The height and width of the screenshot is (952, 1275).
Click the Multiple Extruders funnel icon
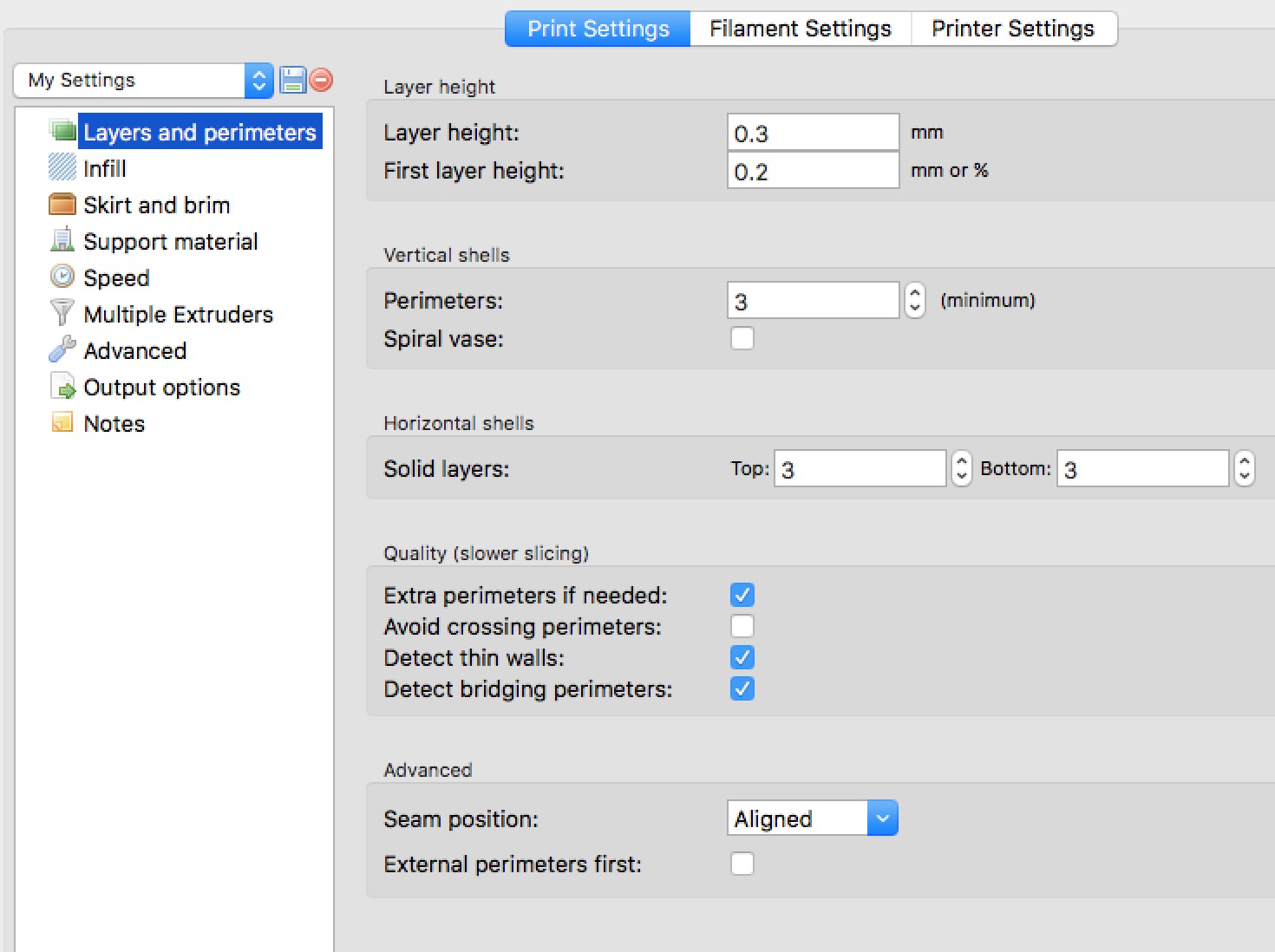[x=62, y=313]
